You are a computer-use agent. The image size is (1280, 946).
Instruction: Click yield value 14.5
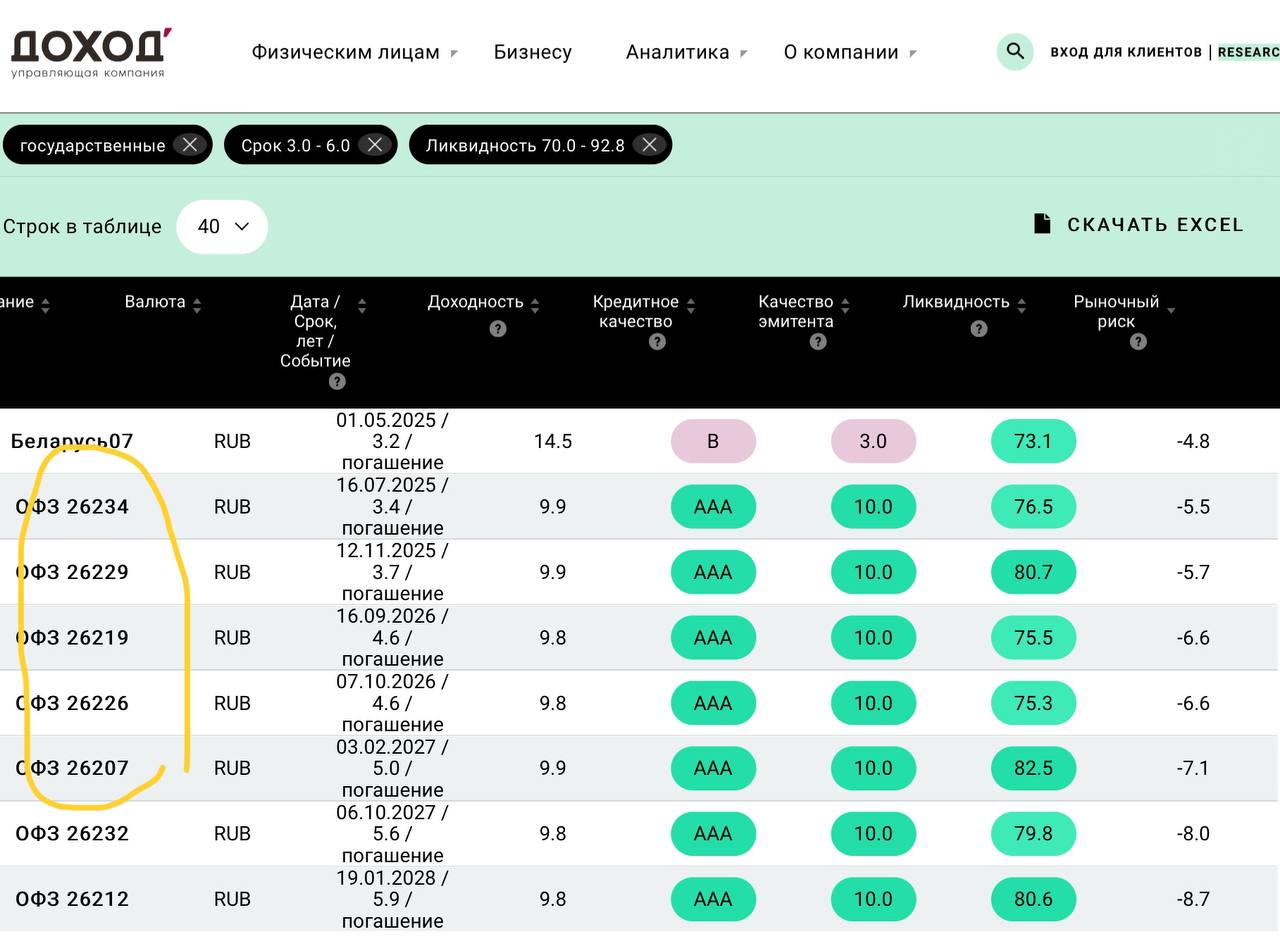pos(553,441)
